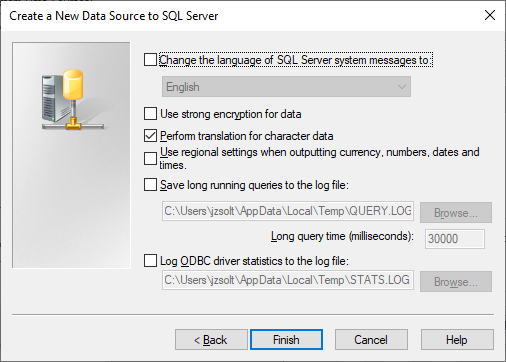Click the language dropdown chevron arrow
This screenshot has width=506, height=362.
click(x=402, y=87)
